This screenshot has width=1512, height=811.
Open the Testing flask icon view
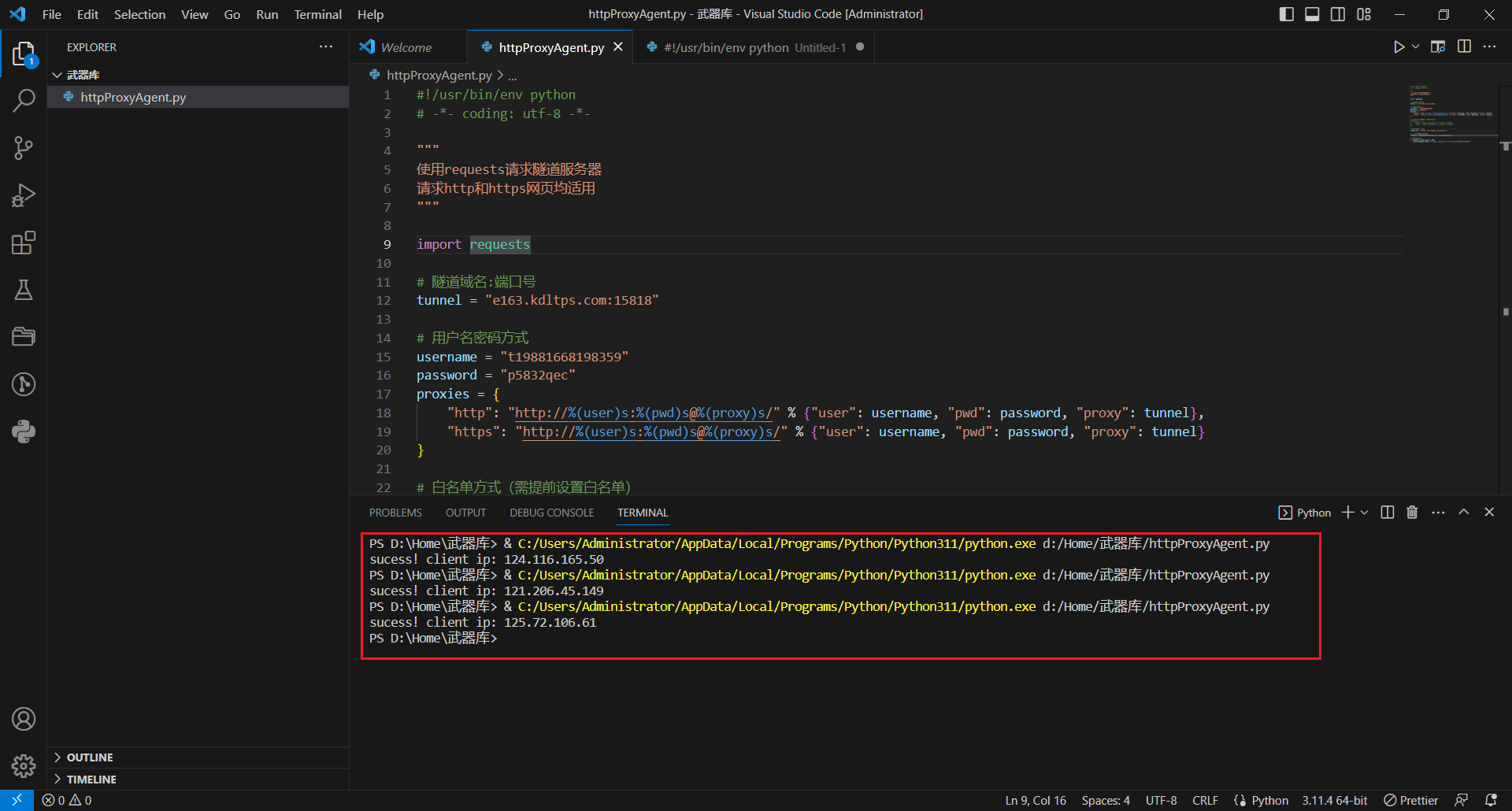click(x=24, y=290)
